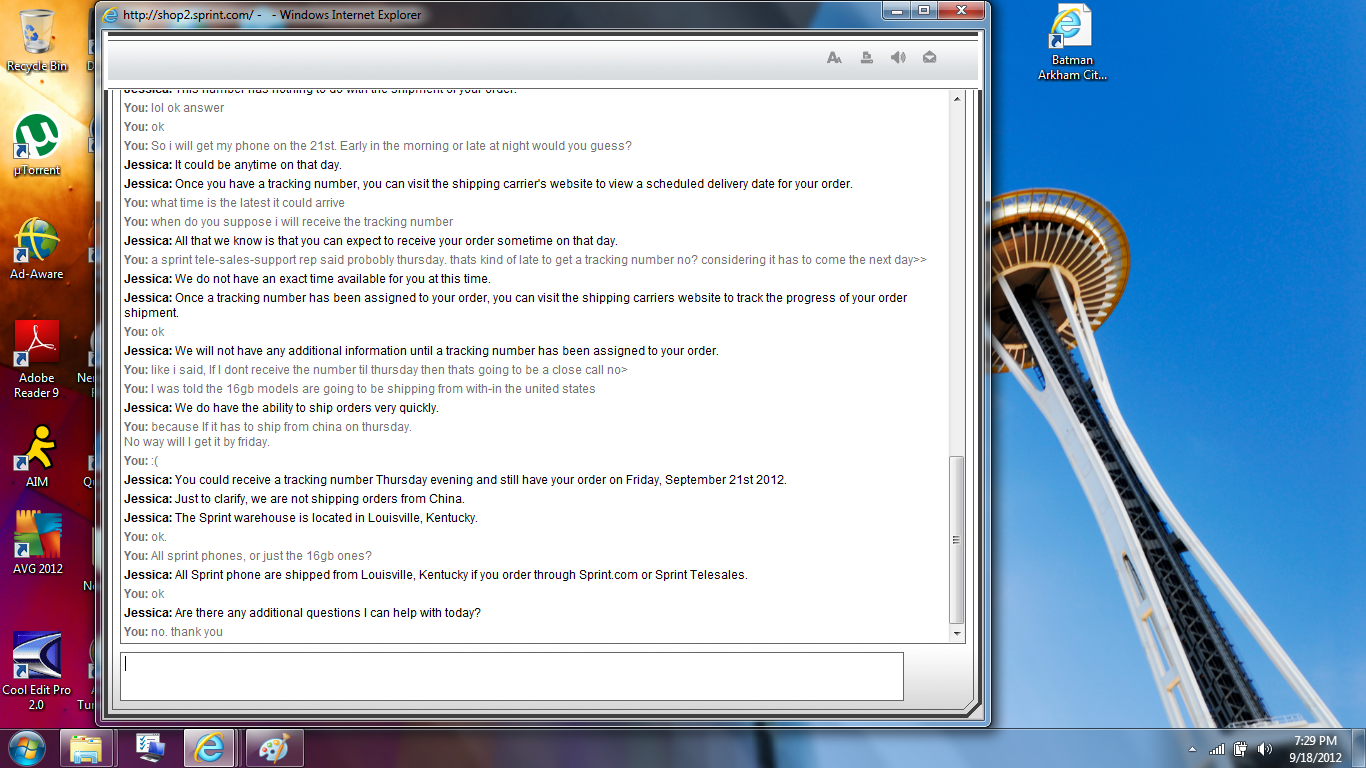Screen dimensions: 1366x768
Task: Click the Internet Explorer icon in the title bar
Action: [110, 15]
